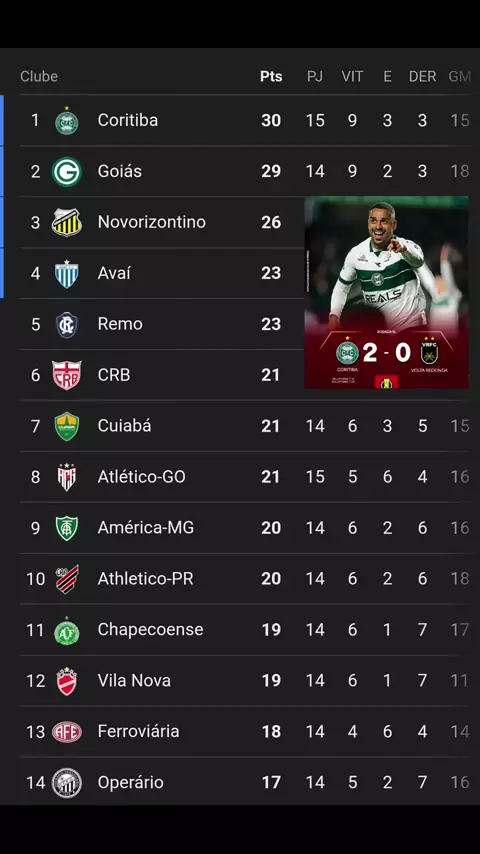
Task: Select the Avaí blue striped crest
Action: point(66,273)
